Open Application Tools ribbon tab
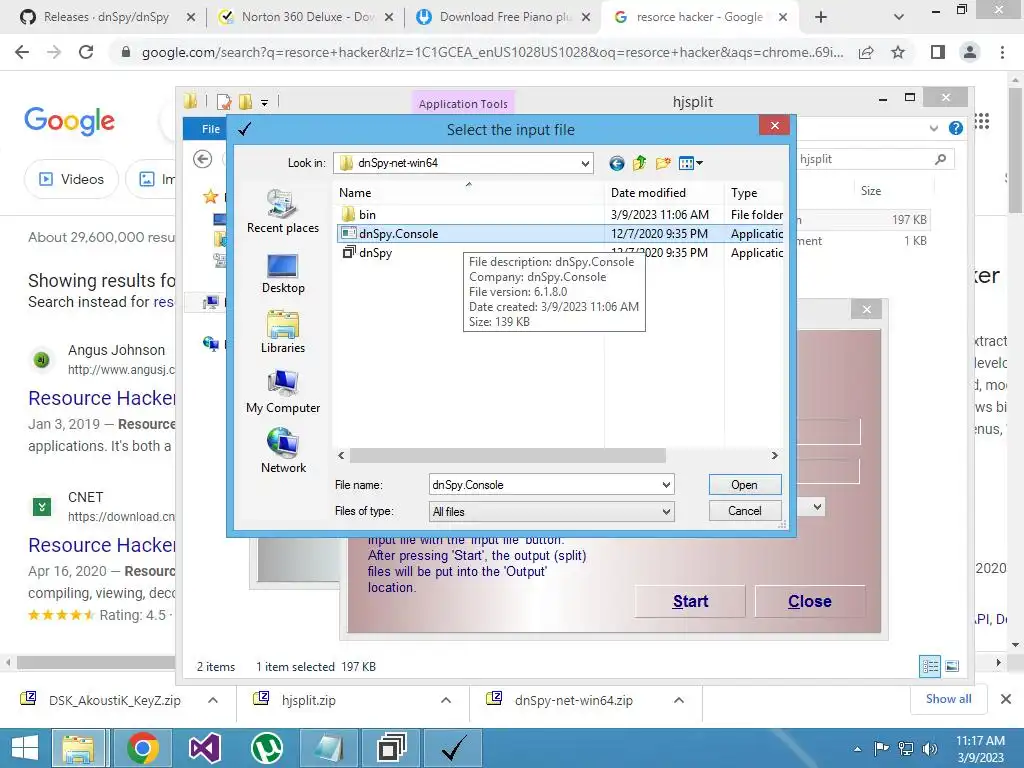The height and width of the screenshot is (768, 1024). coord(463,103)
